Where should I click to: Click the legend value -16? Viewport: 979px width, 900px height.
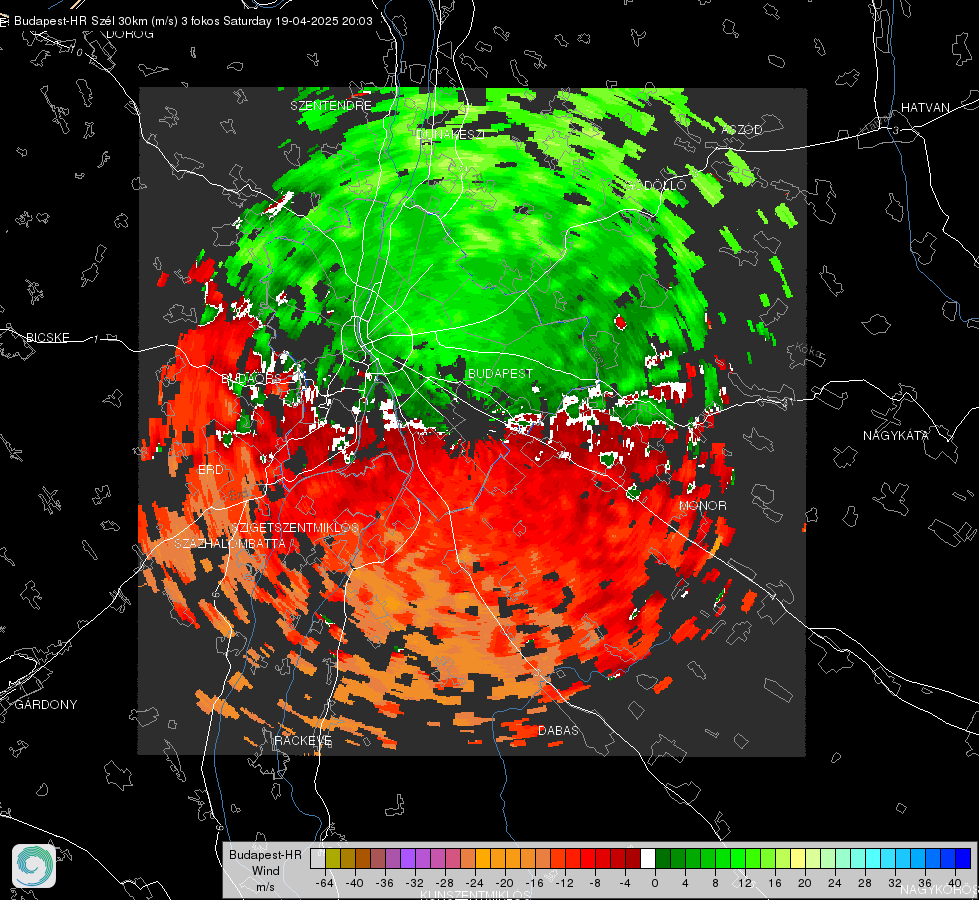(534, 883)
